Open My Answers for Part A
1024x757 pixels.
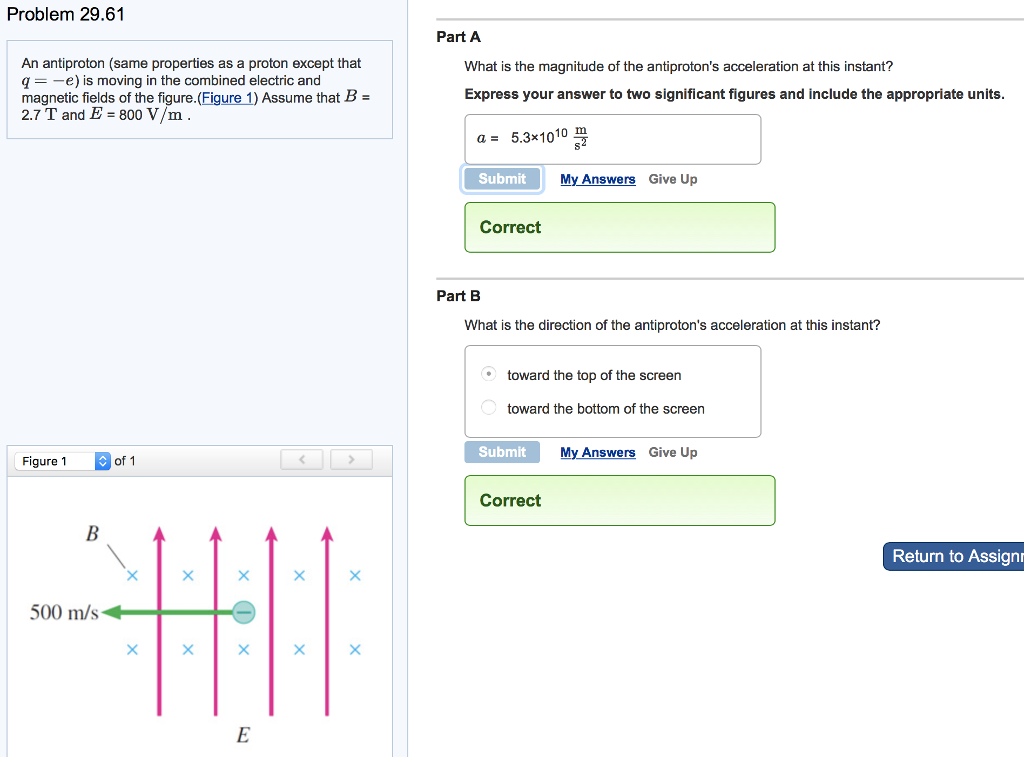tap(598, 179)
